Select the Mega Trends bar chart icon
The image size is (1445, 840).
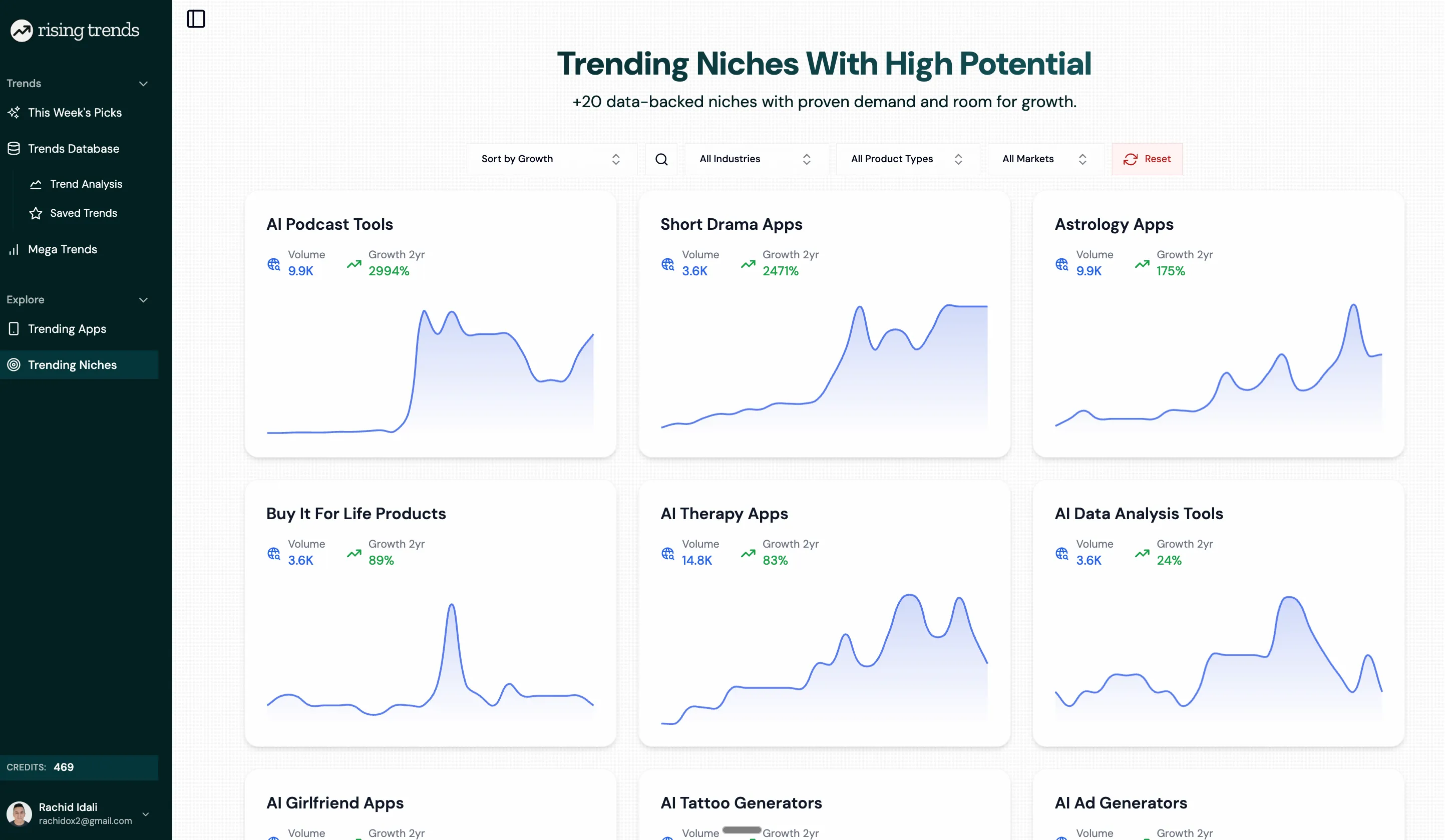tap(14, 249)
